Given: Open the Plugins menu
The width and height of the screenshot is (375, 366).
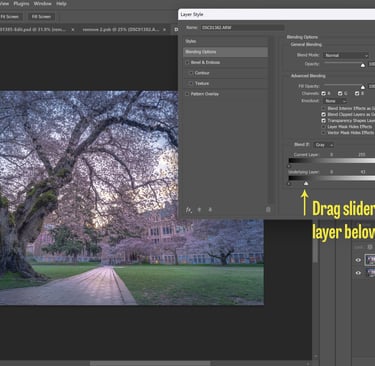Looking at the screenshot, I should (x=21, y=4).
